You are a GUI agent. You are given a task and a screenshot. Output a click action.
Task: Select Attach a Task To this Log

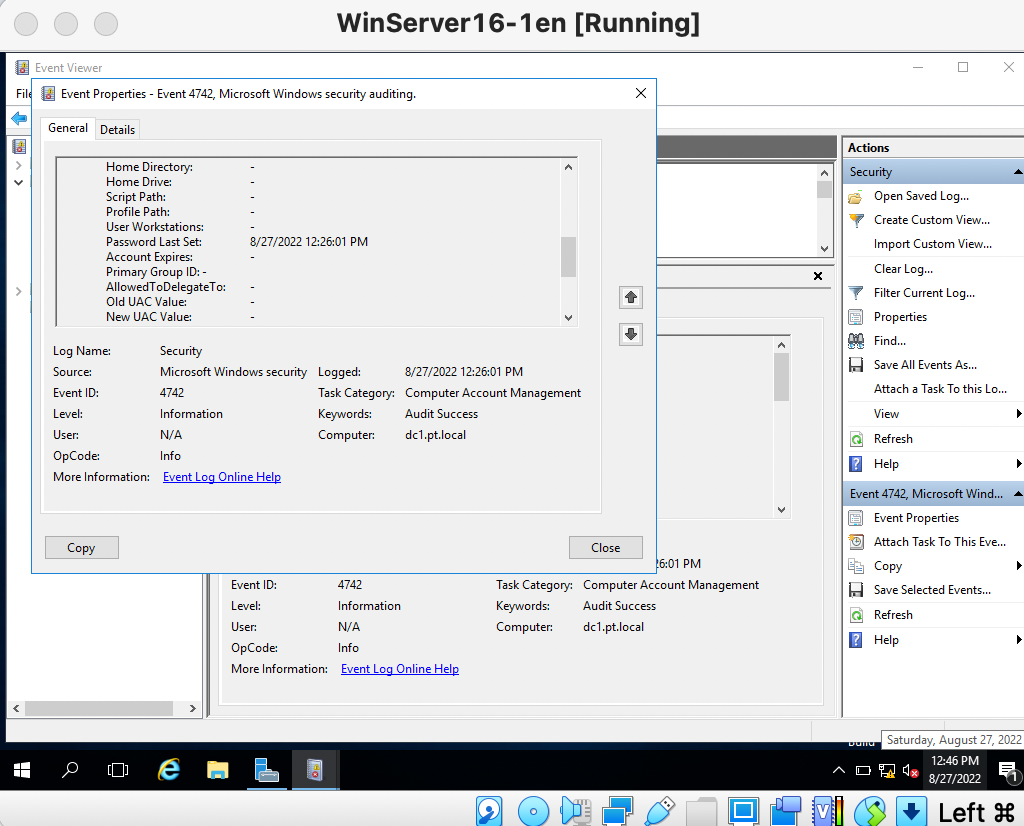[x=940, y=389]
